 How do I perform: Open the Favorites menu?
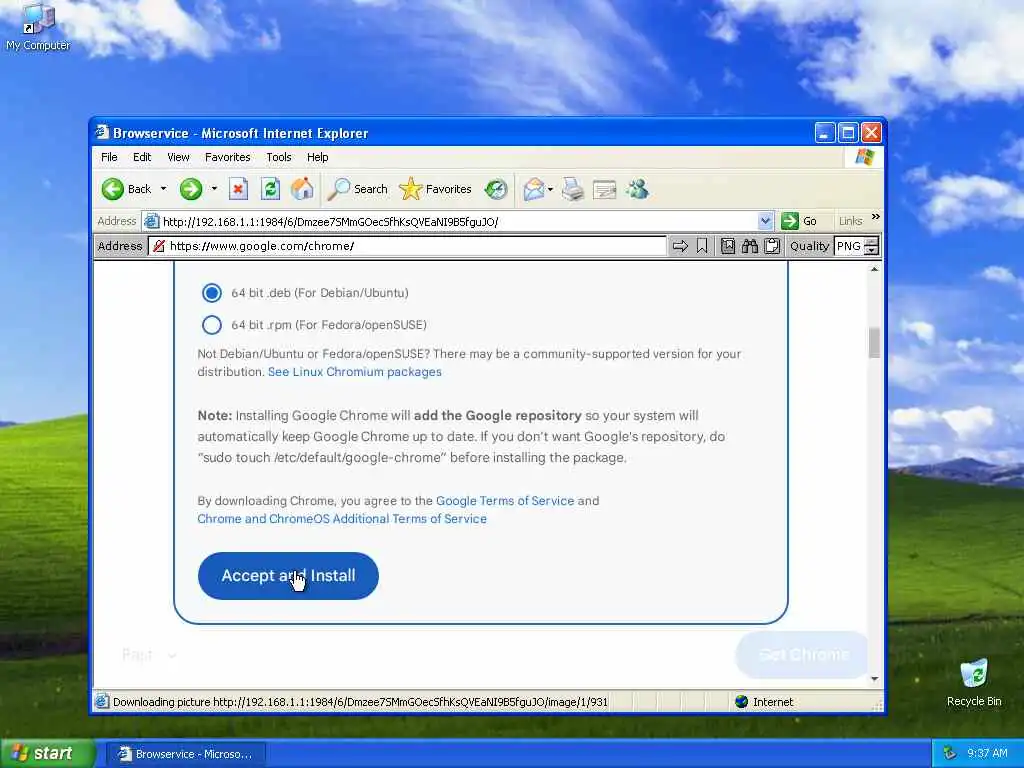tap(227, 157)
